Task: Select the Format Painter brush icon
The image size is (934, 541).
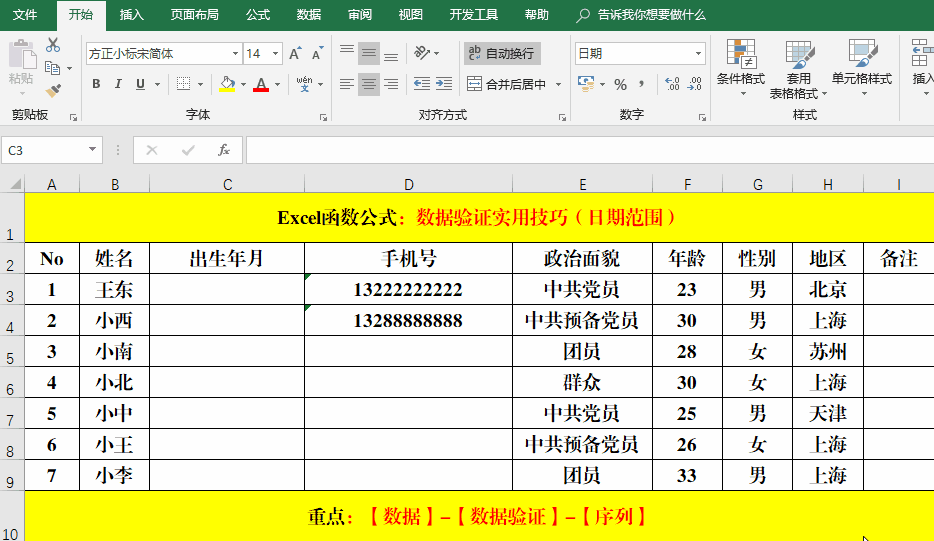Action: point(53,90)
